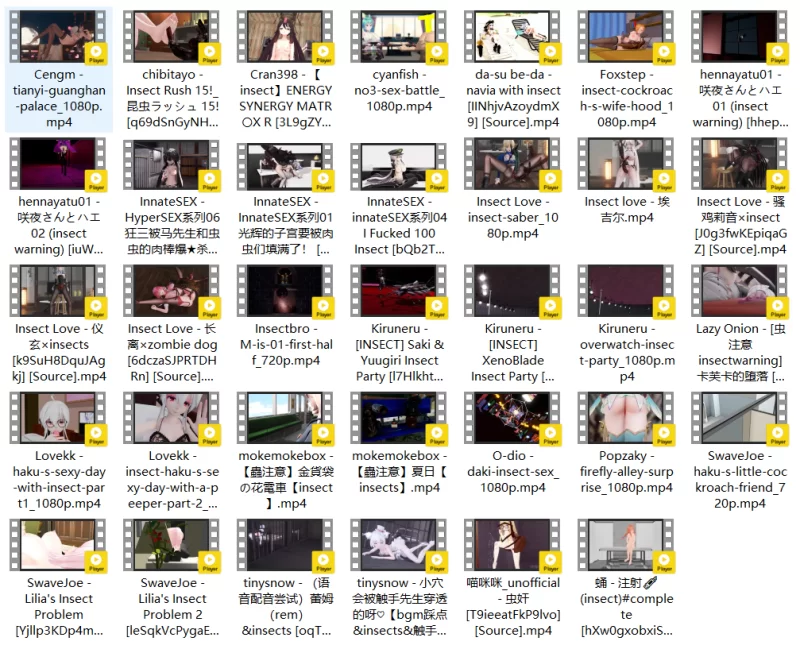Select Insect Love 仪玄×insects video icon
This screenshot has height=649, width=800.
click(58, 290)
